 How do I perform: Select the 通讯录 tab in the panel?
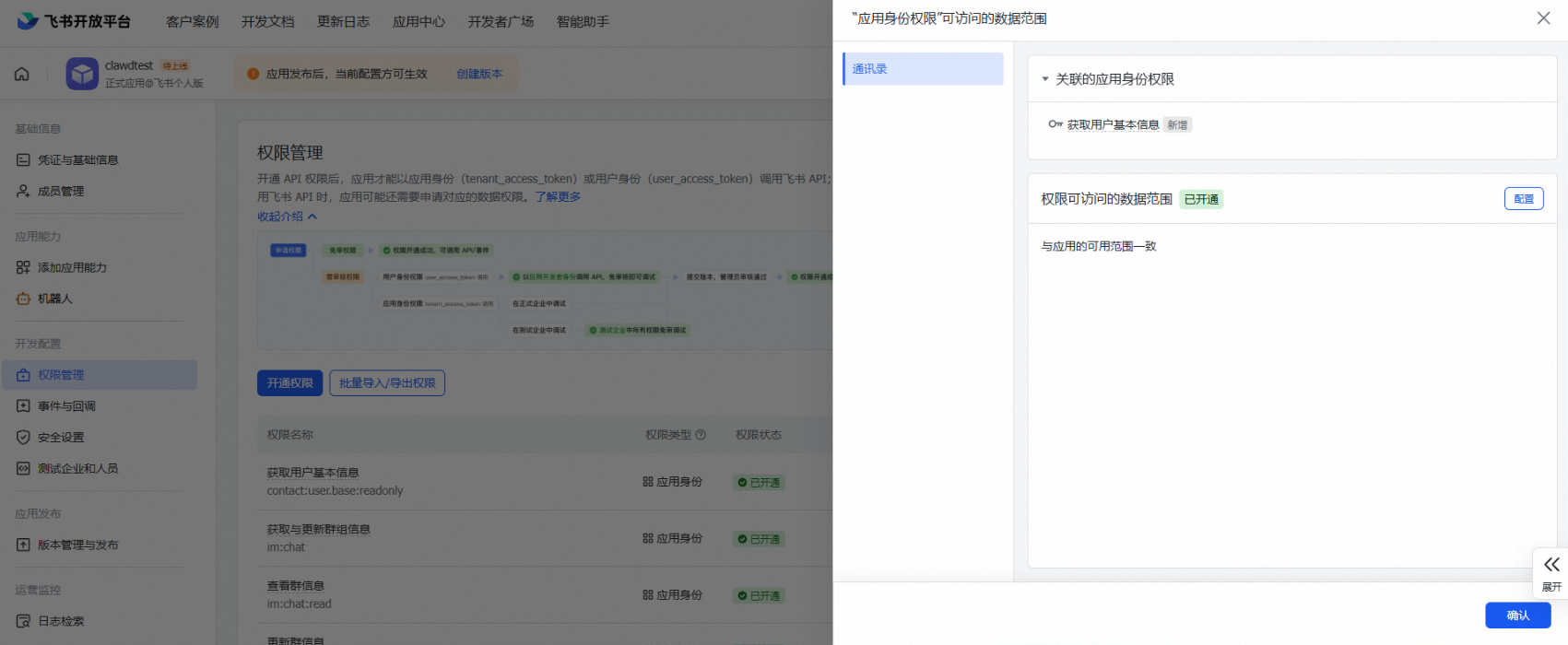[x=923, y=69]
